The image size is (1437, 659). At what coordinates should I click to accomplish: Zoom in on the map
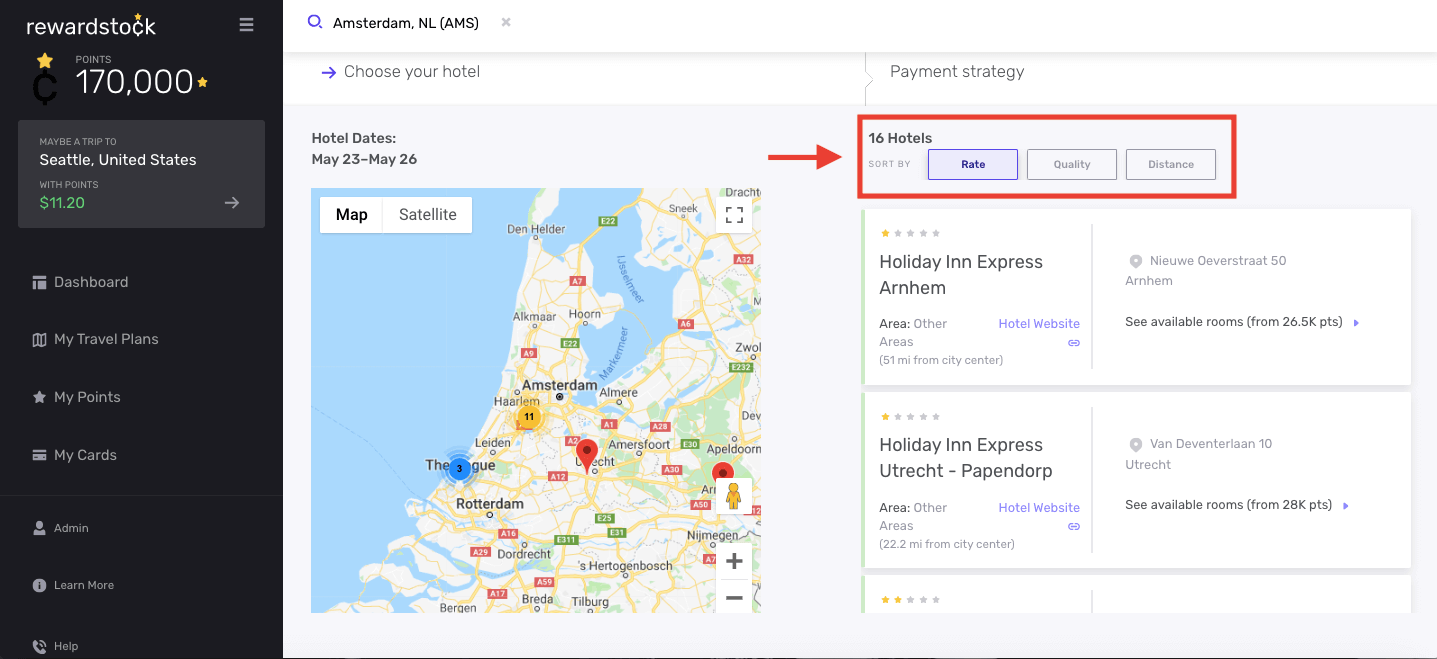734,561
